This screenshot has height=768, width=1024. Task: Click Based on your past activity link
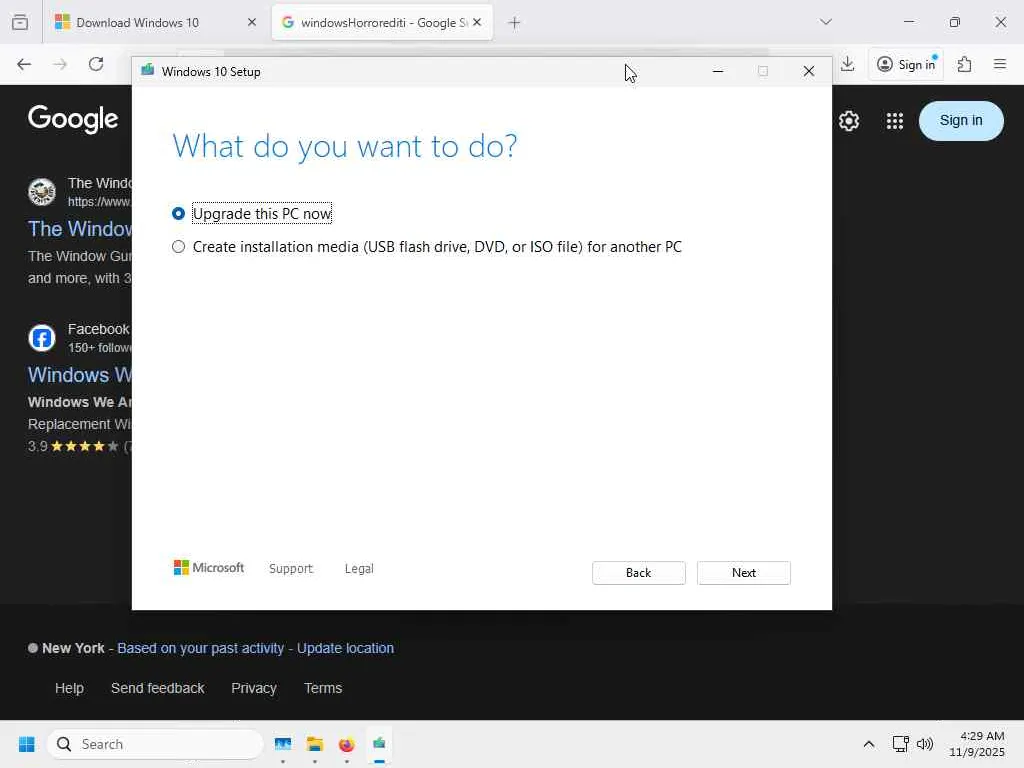pyautogui.click(x=200, y=648)
